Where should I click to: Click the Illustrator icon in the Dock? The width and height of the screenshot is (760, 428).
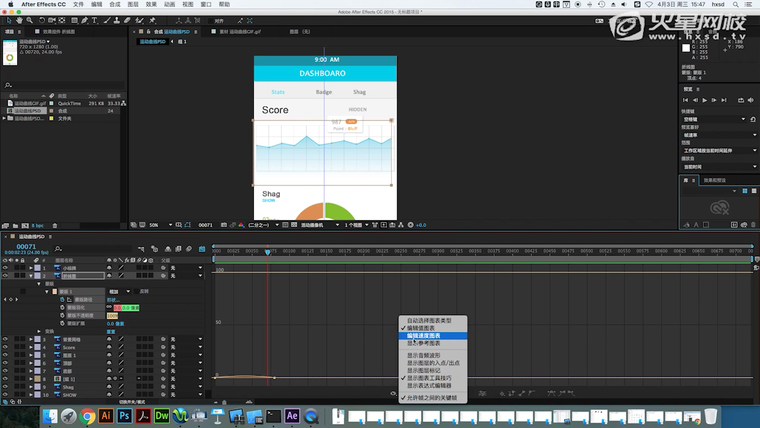106,415
